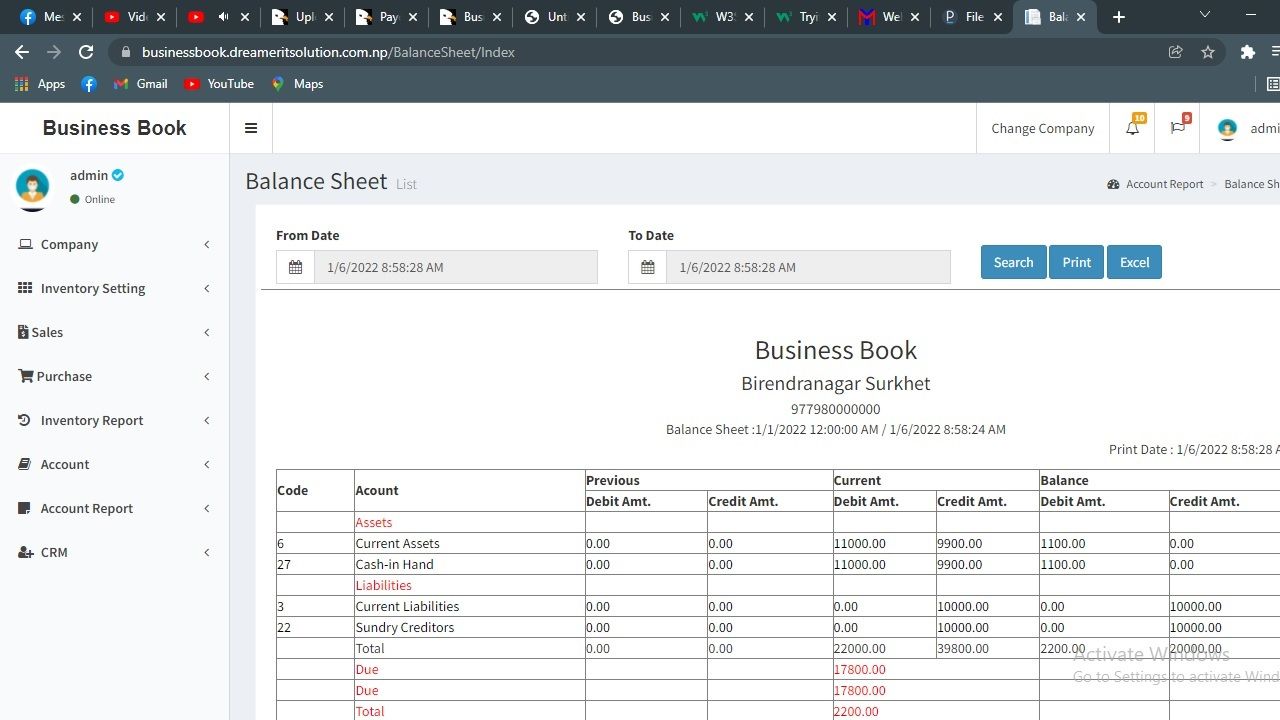
Task: Expand the Sales sidebar section
Action: tap(47, 332)
